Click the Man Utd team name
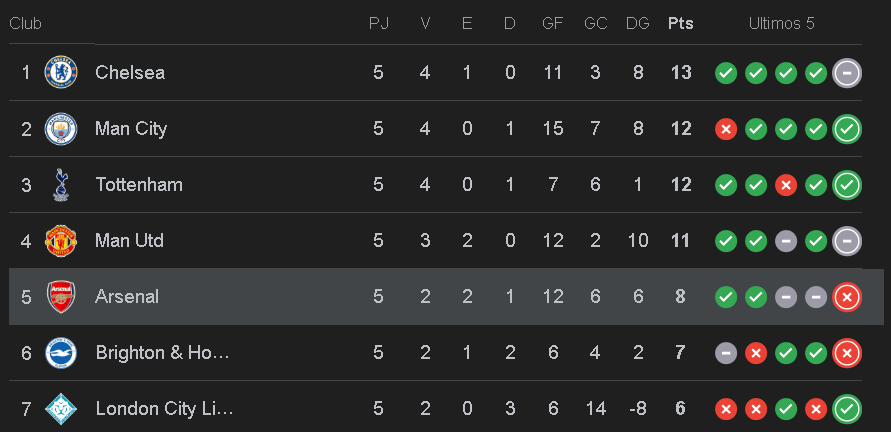 click(x=129, y=241)
